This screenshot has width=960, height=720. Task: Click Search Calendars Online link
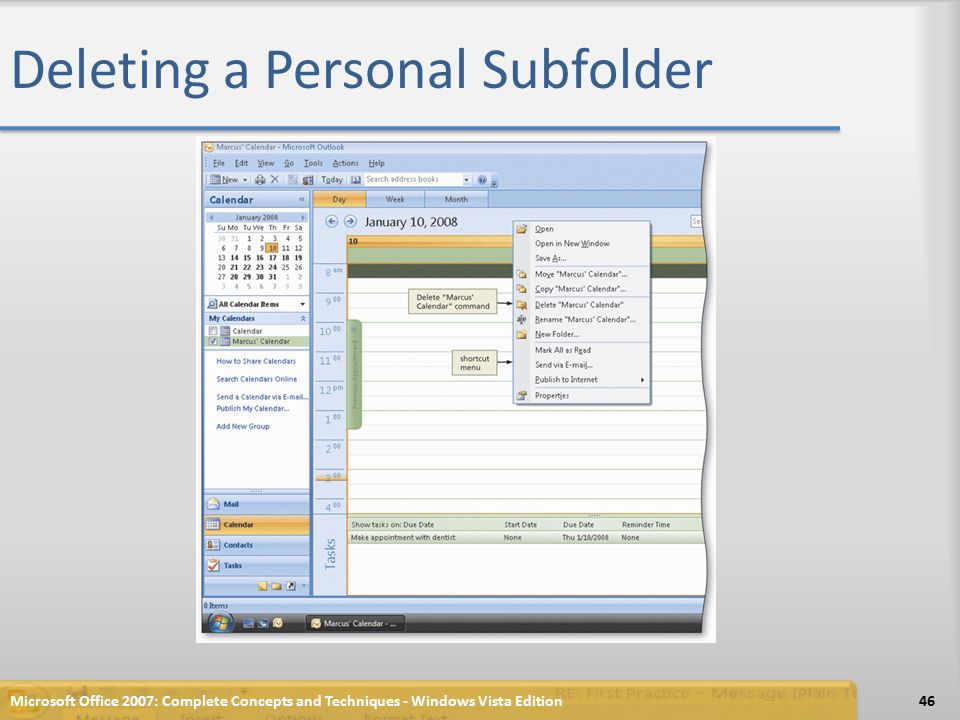[257, 379]
